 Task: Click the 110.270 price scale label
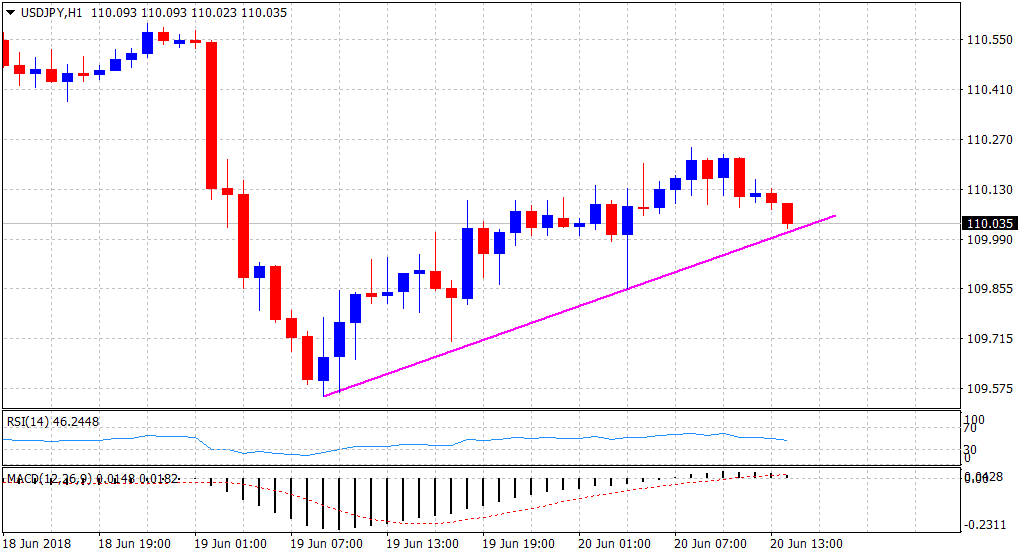(x=988, y=140)
